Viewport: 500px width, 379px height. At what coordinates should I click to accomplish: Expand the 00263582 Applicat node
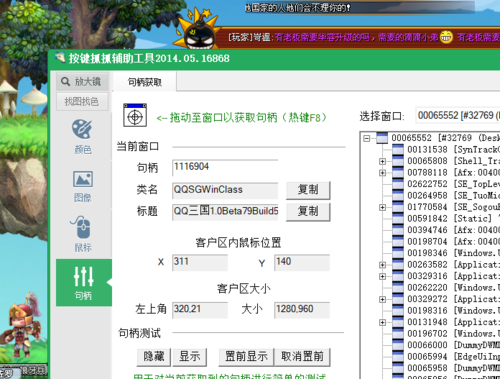coord(382,265)
